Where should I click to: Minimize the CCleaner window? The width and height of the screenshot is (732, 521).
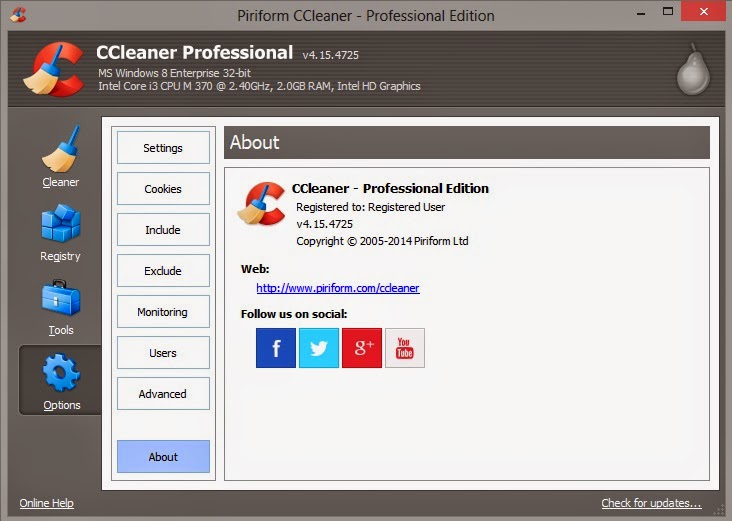point(641,12)
